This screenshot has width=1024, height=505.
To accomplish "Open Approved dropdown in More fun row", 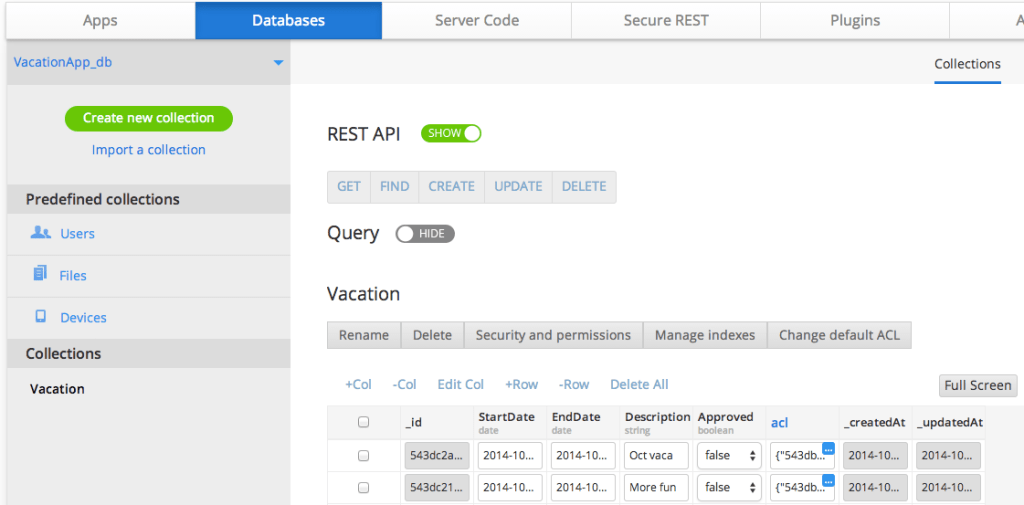I will pyautogui.click(x=729, y=487).
